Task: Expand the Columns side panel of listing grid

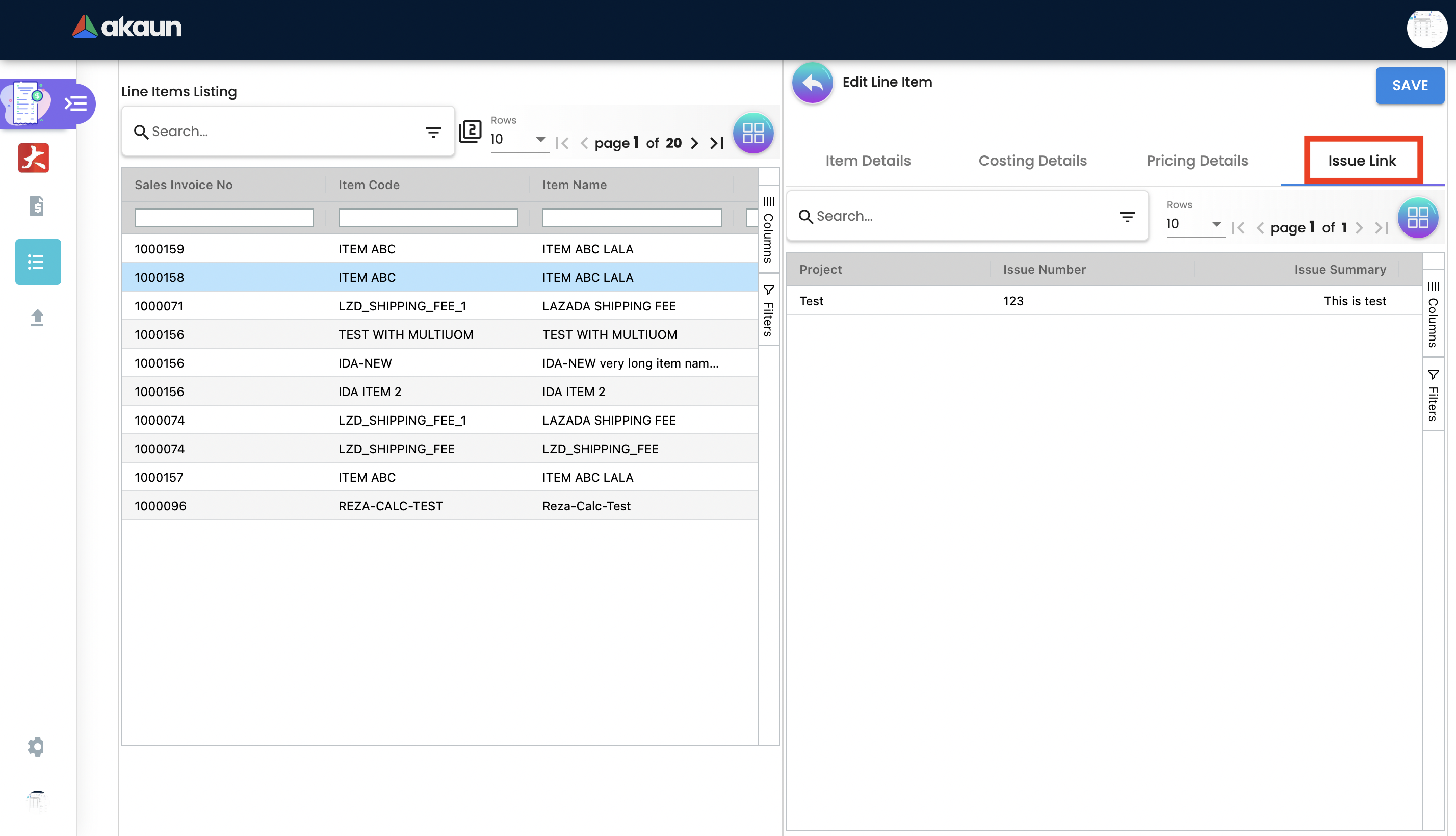Action: click(768, 230)
